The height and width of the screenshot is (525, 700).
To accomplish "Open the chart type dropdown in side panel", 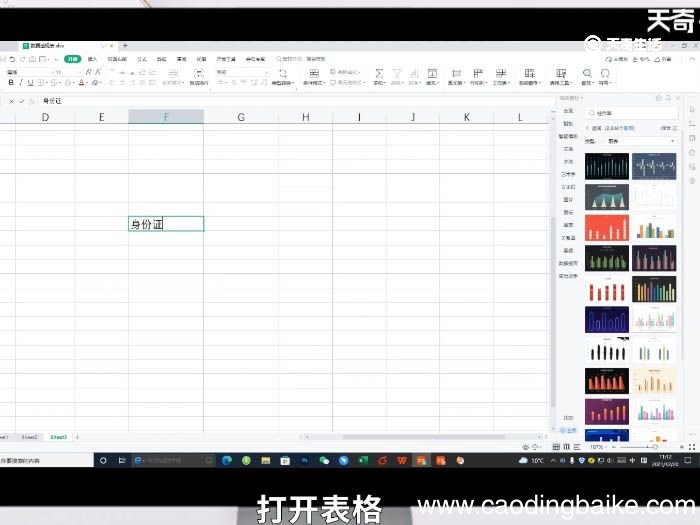I will [641, 141].
